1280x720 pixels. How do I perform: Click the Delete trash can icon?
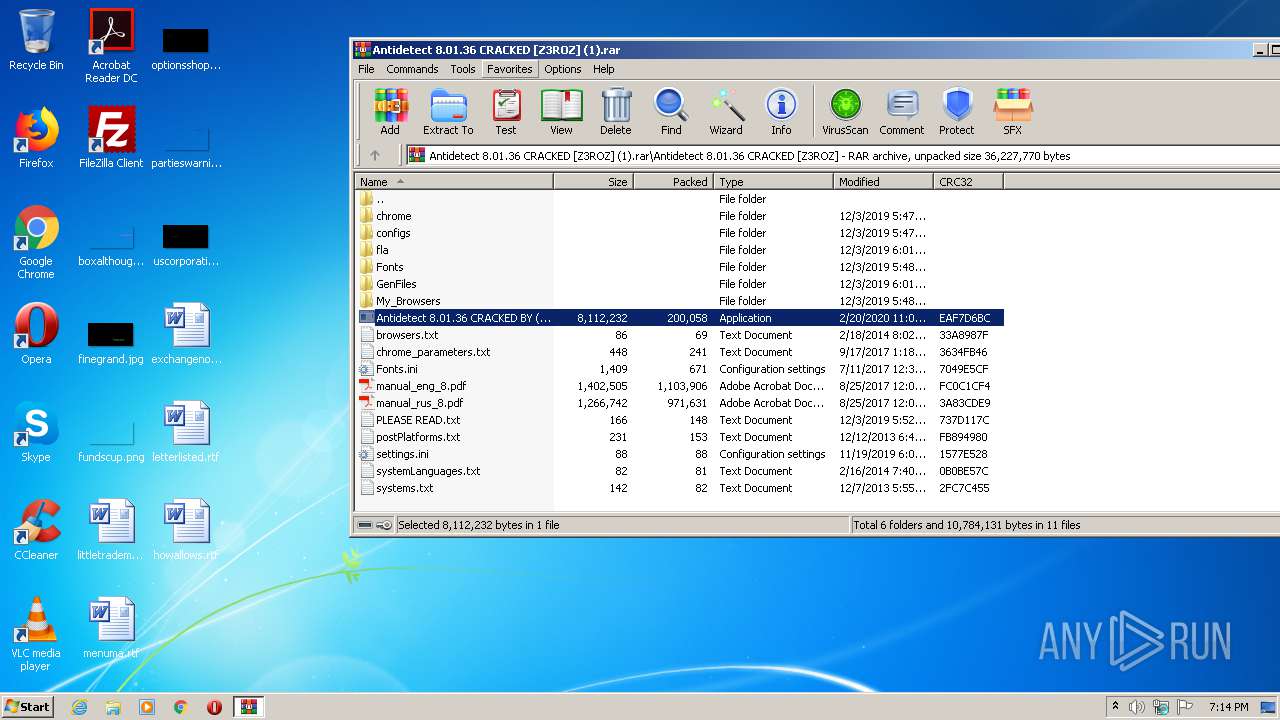pyautogui.click(x=616, y=111)
